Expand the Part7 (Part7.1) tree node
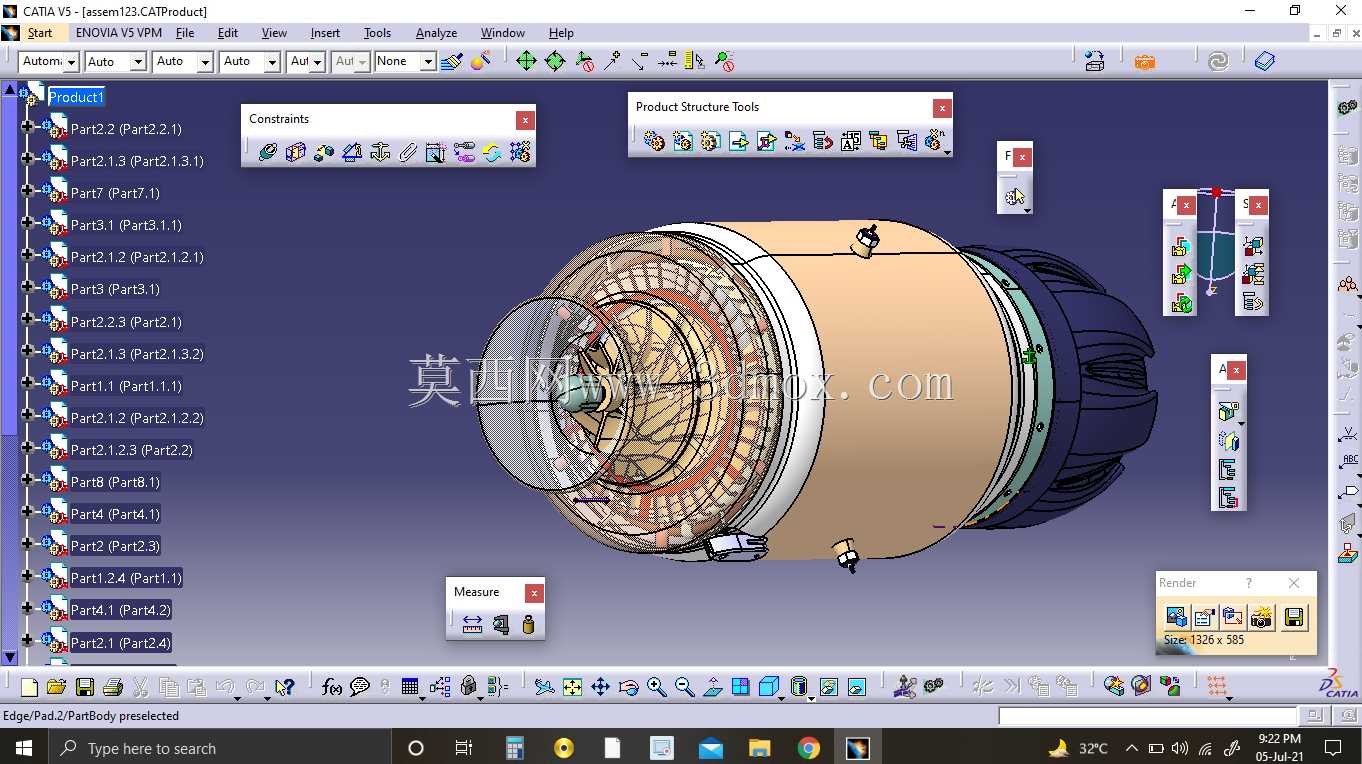Screen dimensions: 1362x764 point(27,192)
